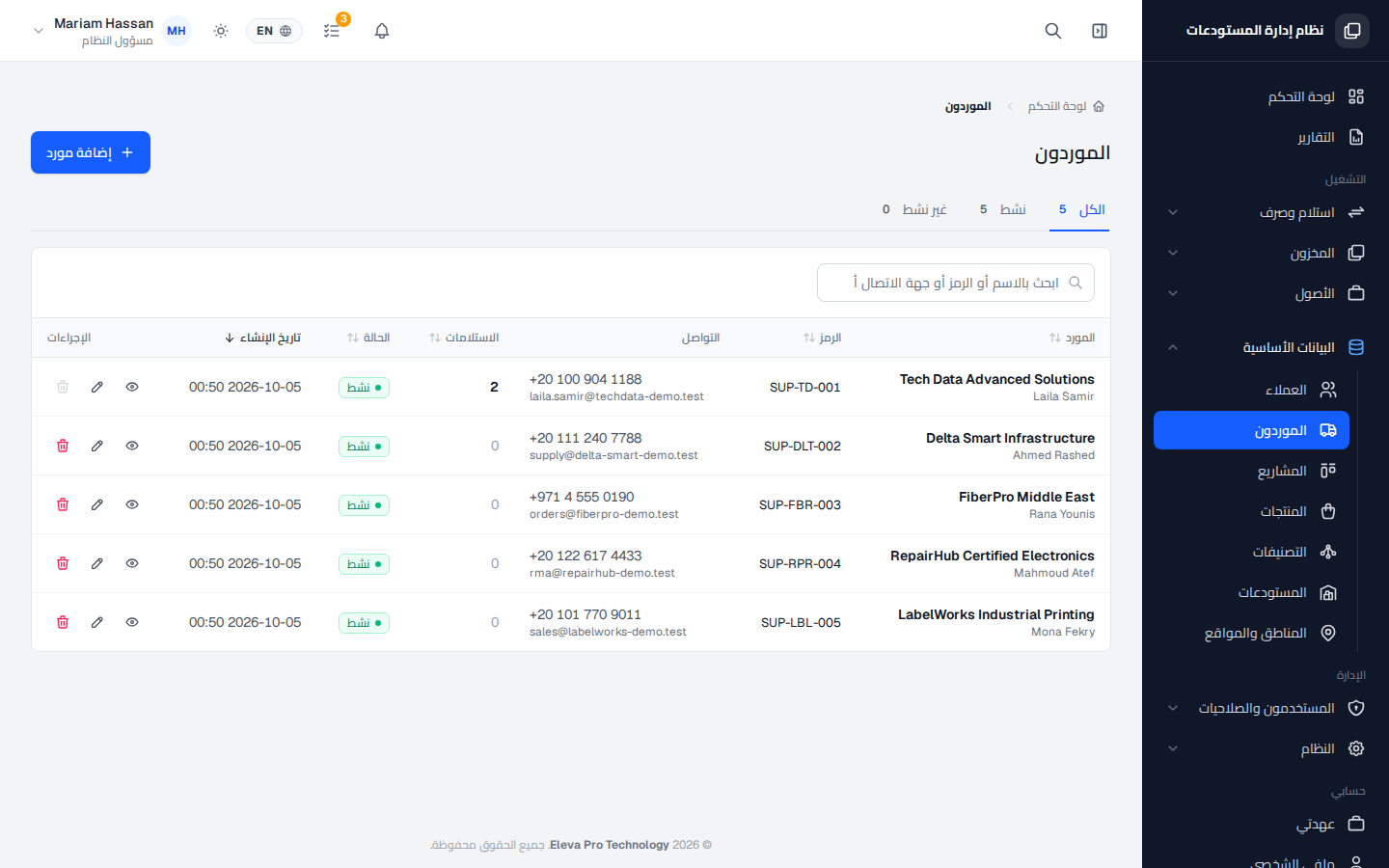Delete Delta Smart Infrastructure trash icon
This screenshot has height=868, width=1389.
pyautogui.click(x=63, y=446)
